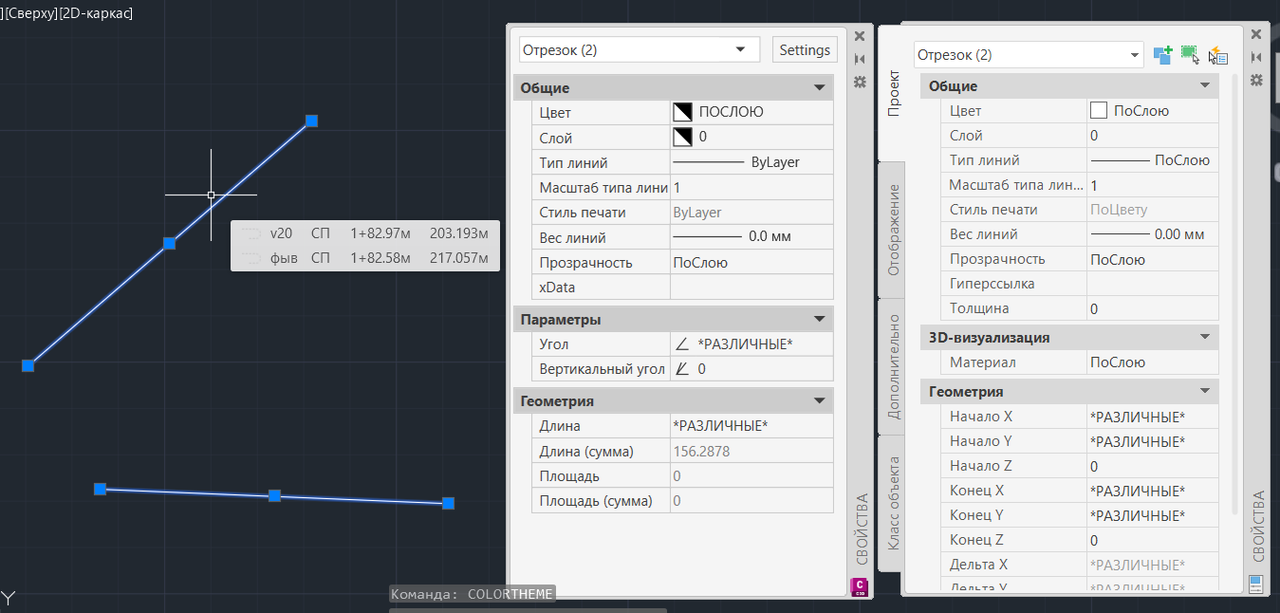Open Quick Select icon with lightning bolt

click(1217, 55)
